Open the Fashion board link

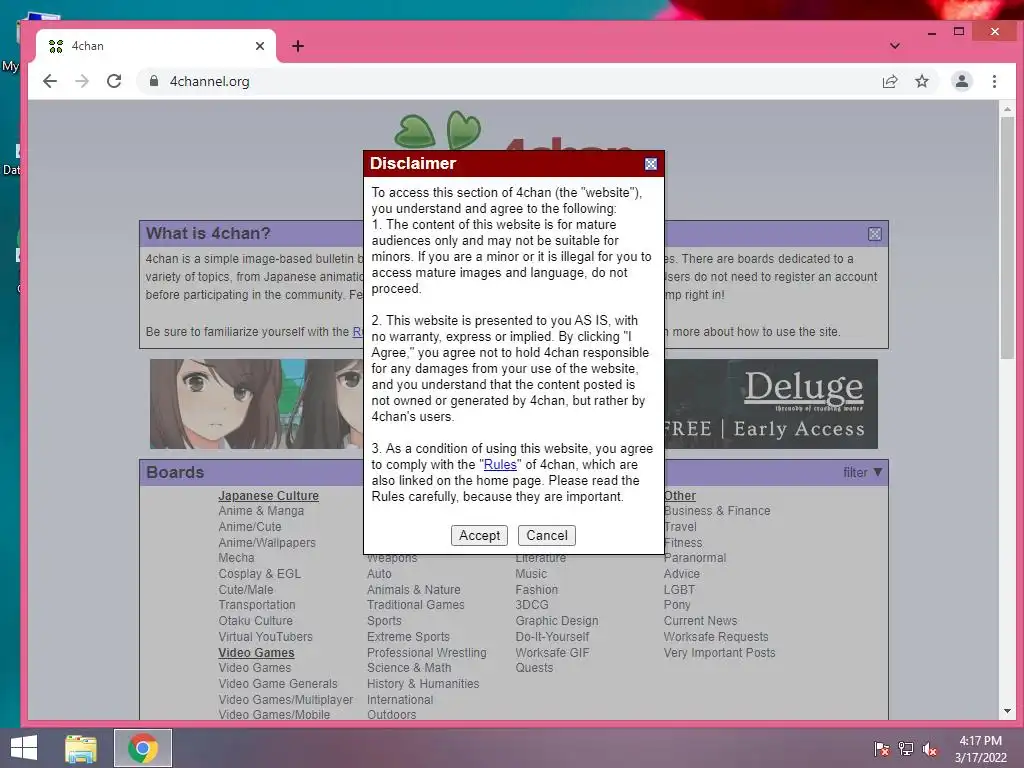537,590
